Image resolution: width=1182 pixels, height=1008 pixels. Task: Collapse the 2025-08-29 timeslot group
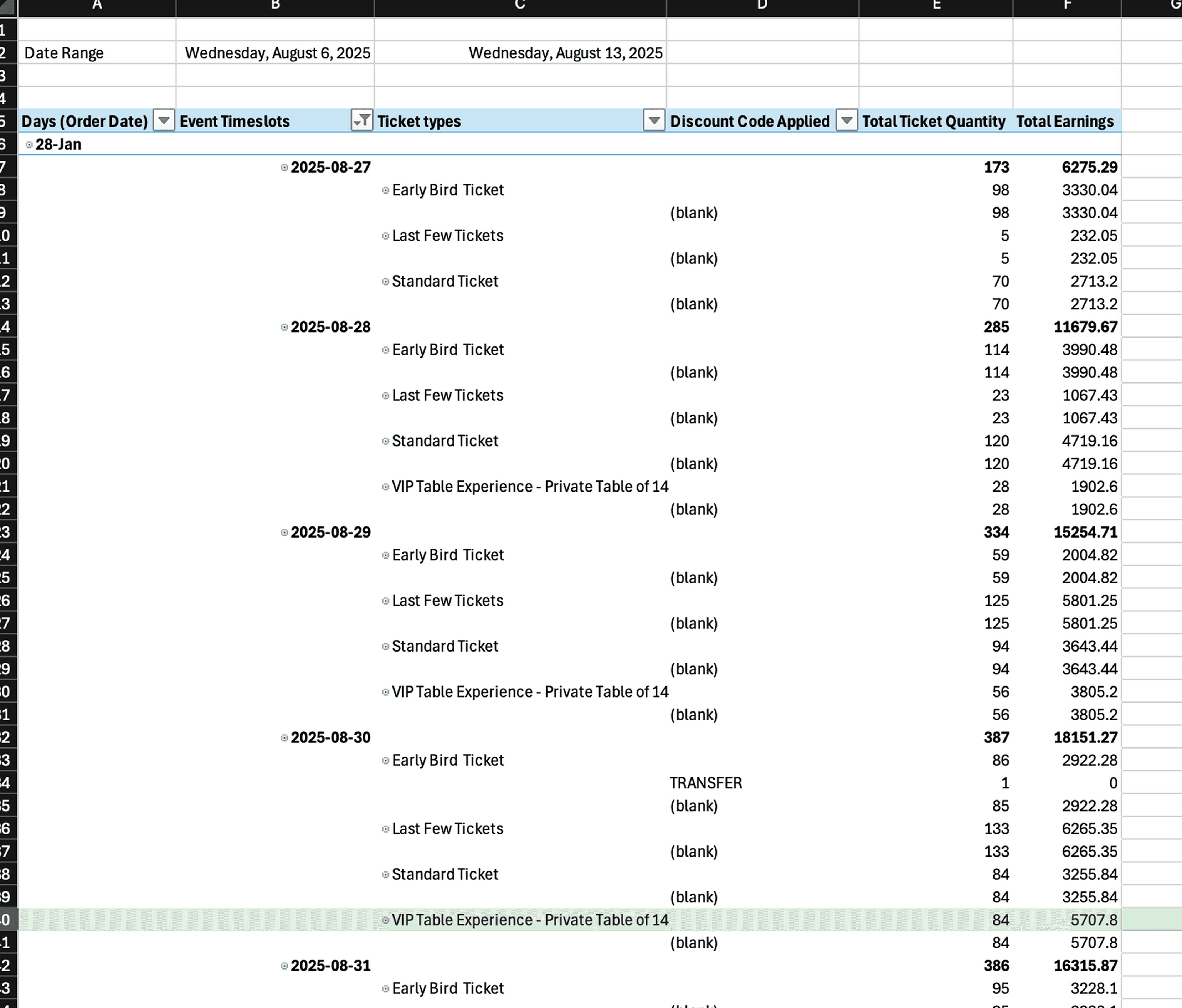284,533
